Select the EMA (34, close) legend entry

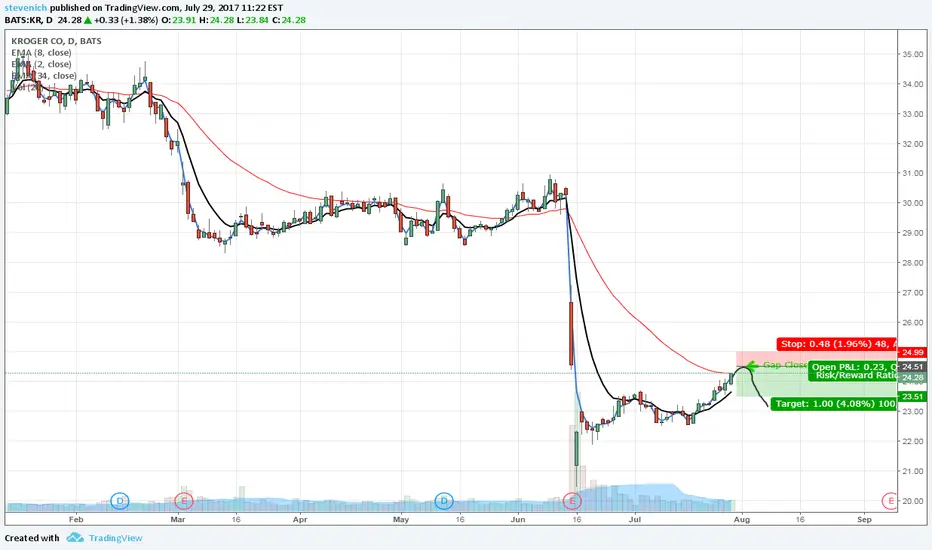44,76
